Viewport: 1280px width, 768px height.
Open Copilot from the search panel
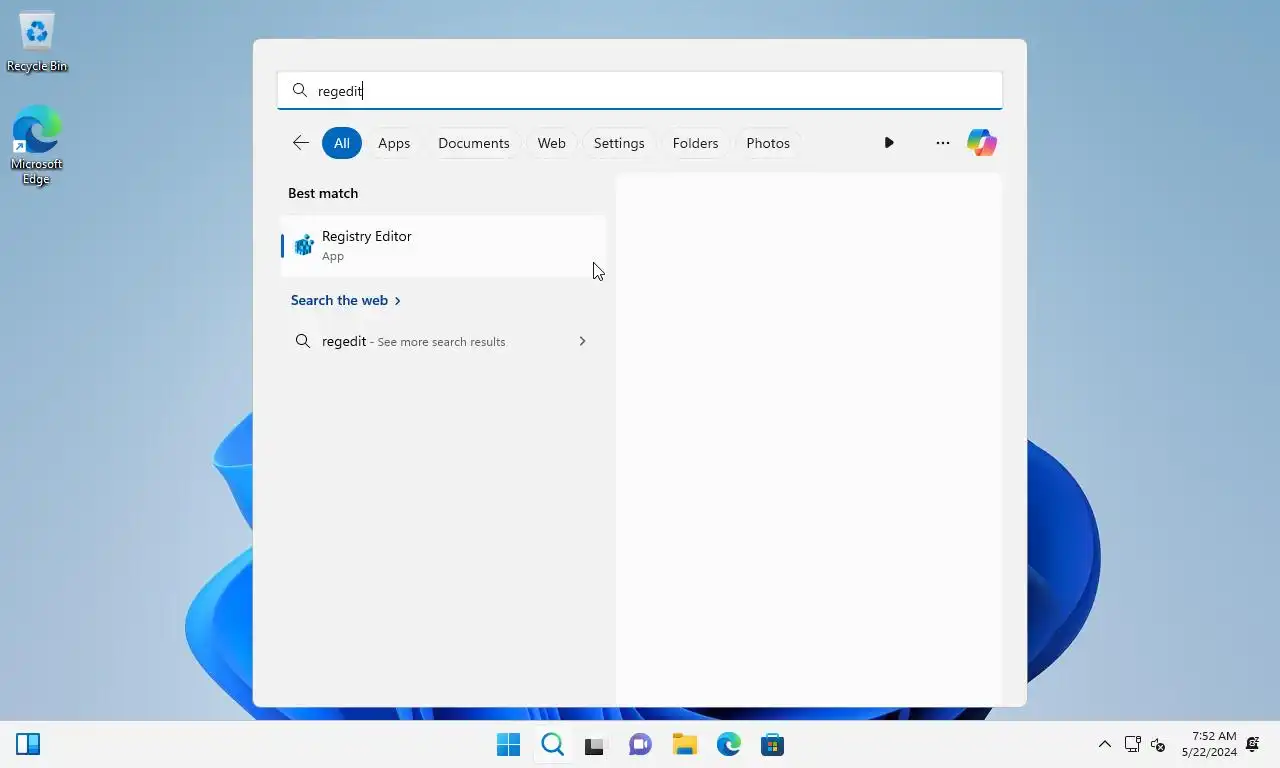(982, 143)
